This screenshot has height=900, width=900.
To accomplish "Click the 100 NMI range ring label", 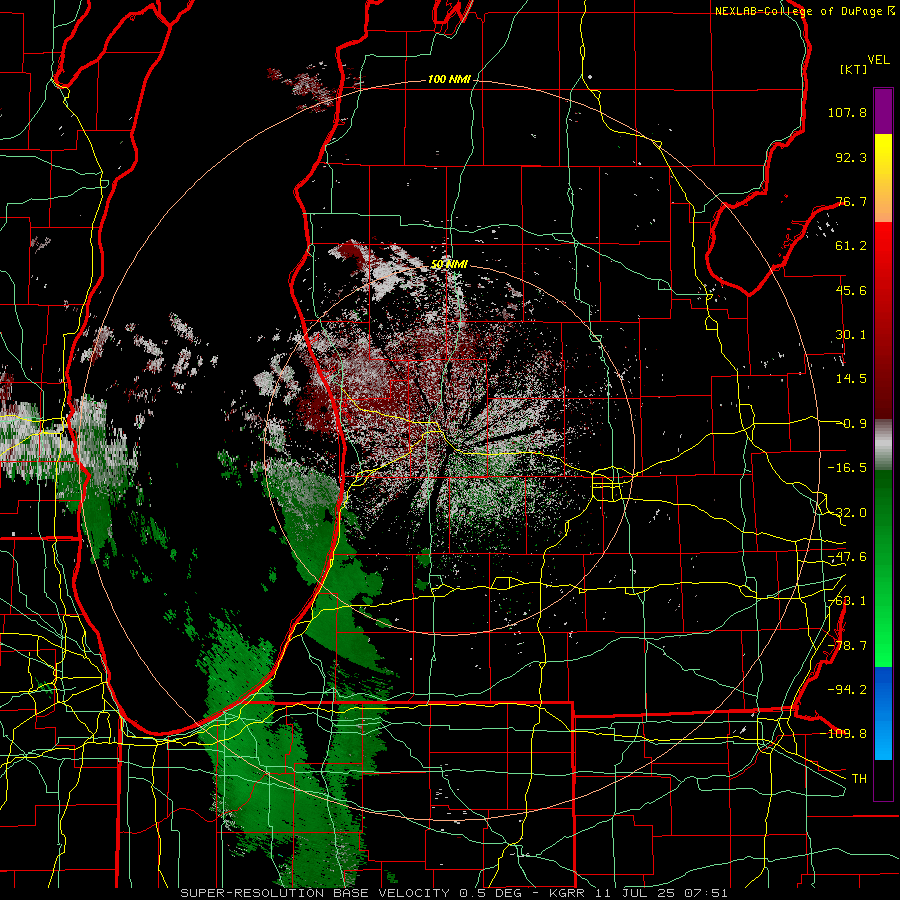I will pyautogui.click(x=449, y=79).
